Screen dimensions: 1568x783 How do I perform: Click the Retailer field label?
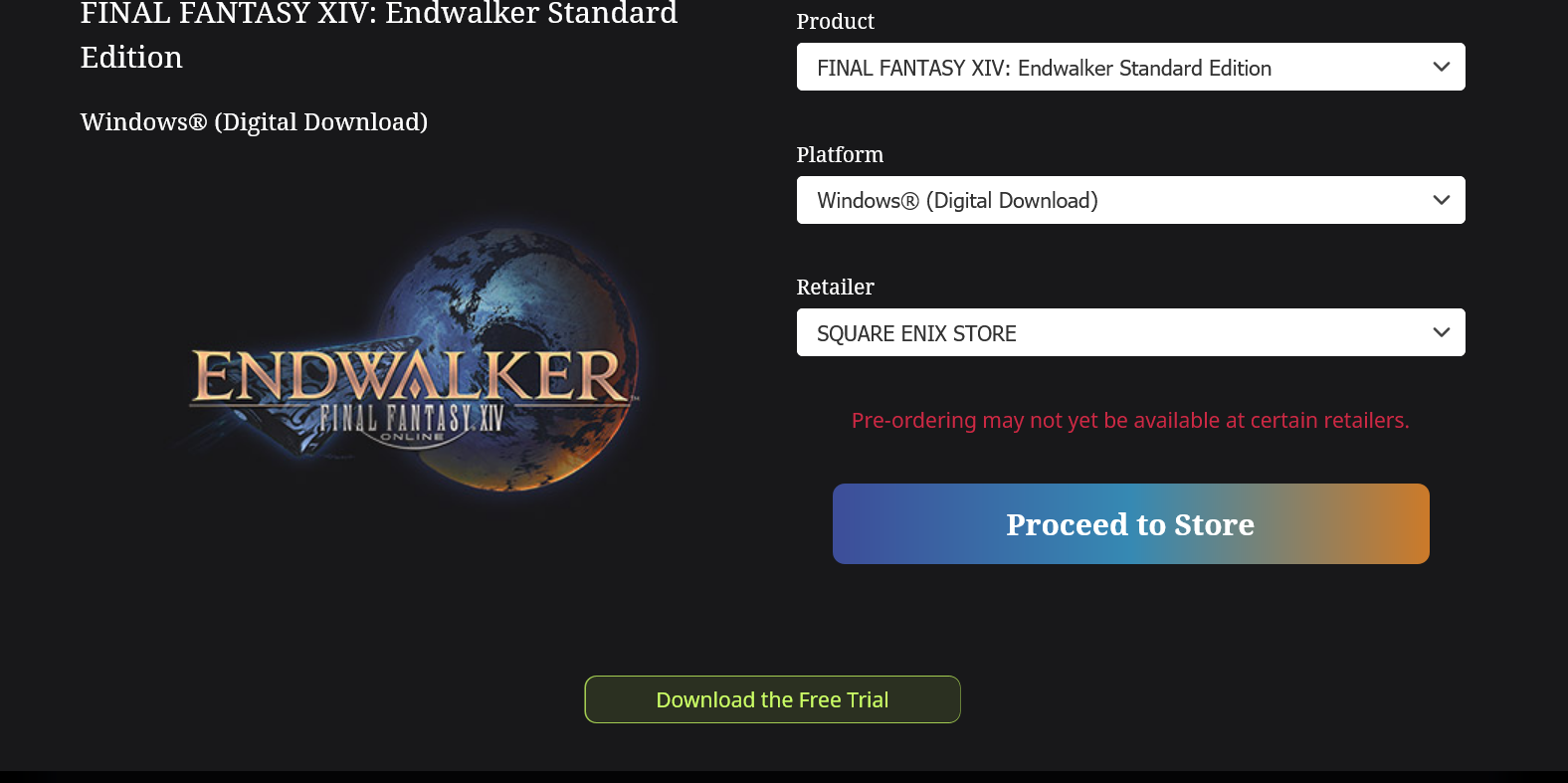click(835, 287)
